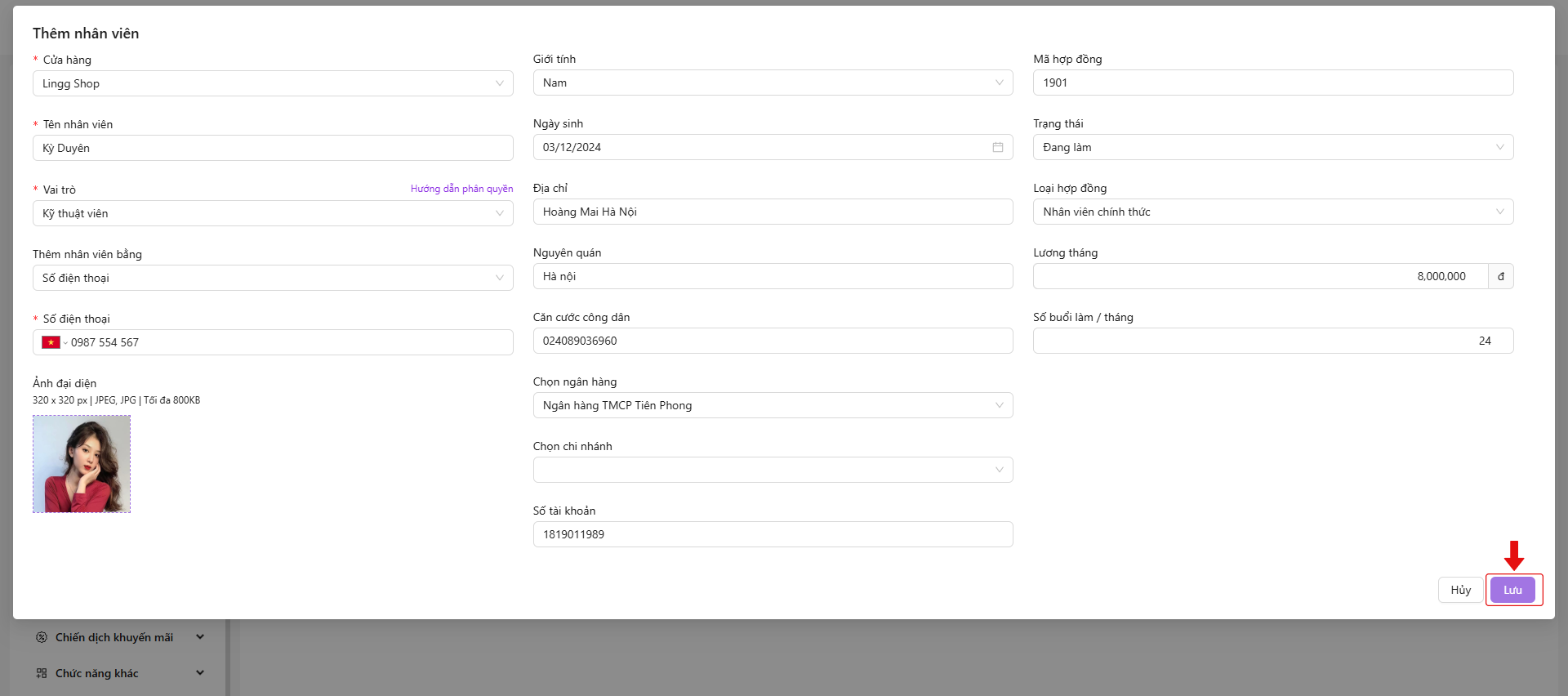Viewport: 1568px width, 696px height.
Task: Click the Căn cước công dân field
Action: 773,341
